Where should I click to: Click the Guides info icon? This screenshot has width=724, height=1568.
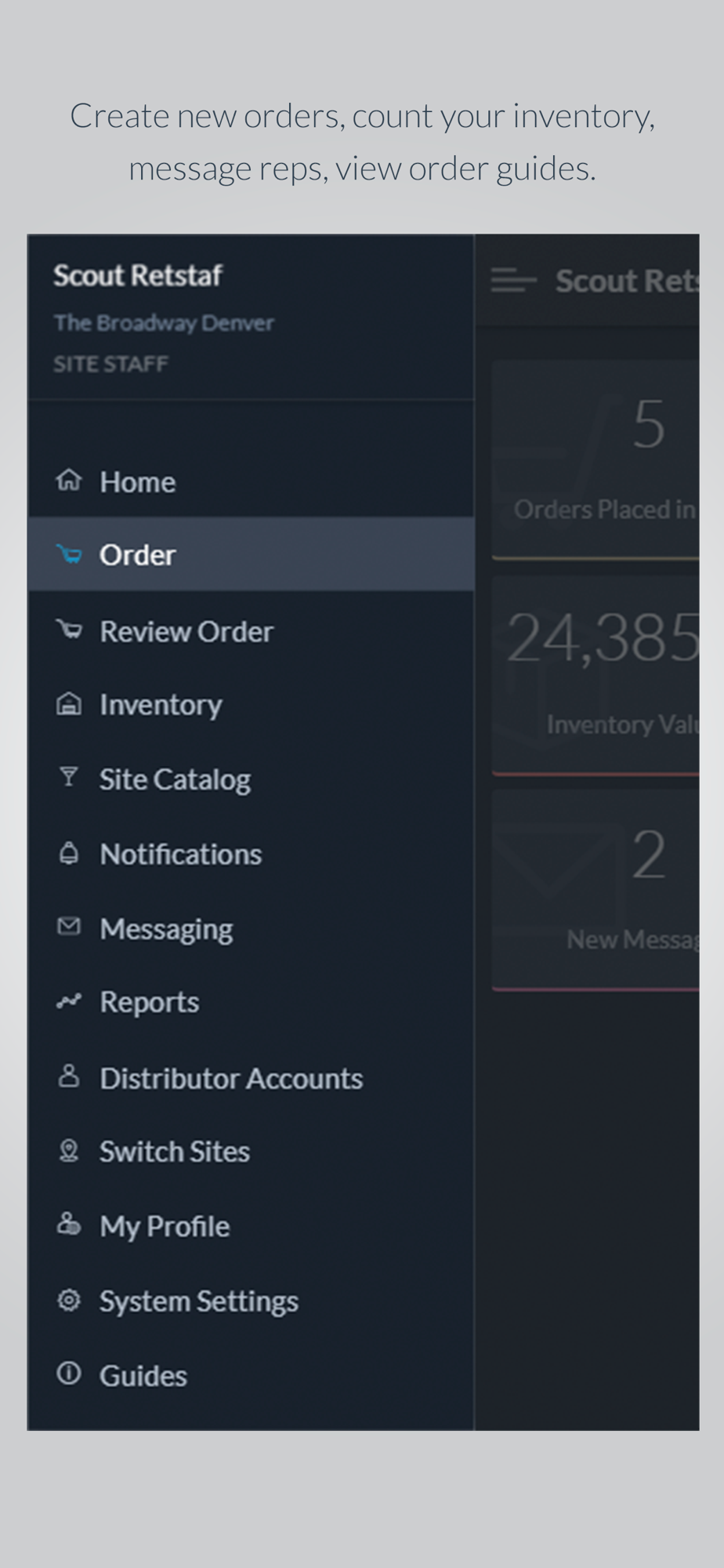pyautogui.click(x=69, y=1374)
